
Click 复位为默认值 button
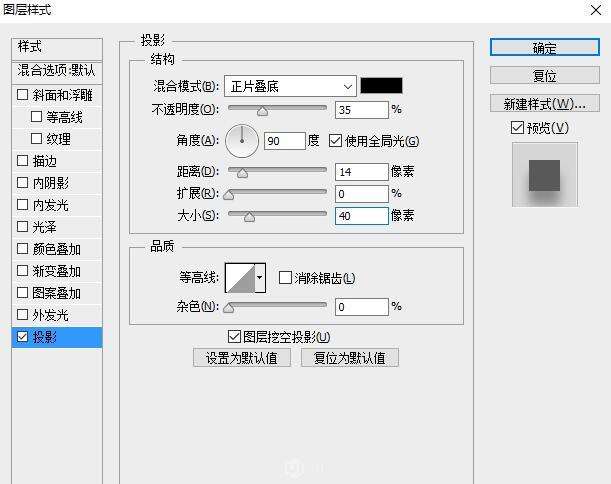(x=350, y=358)
